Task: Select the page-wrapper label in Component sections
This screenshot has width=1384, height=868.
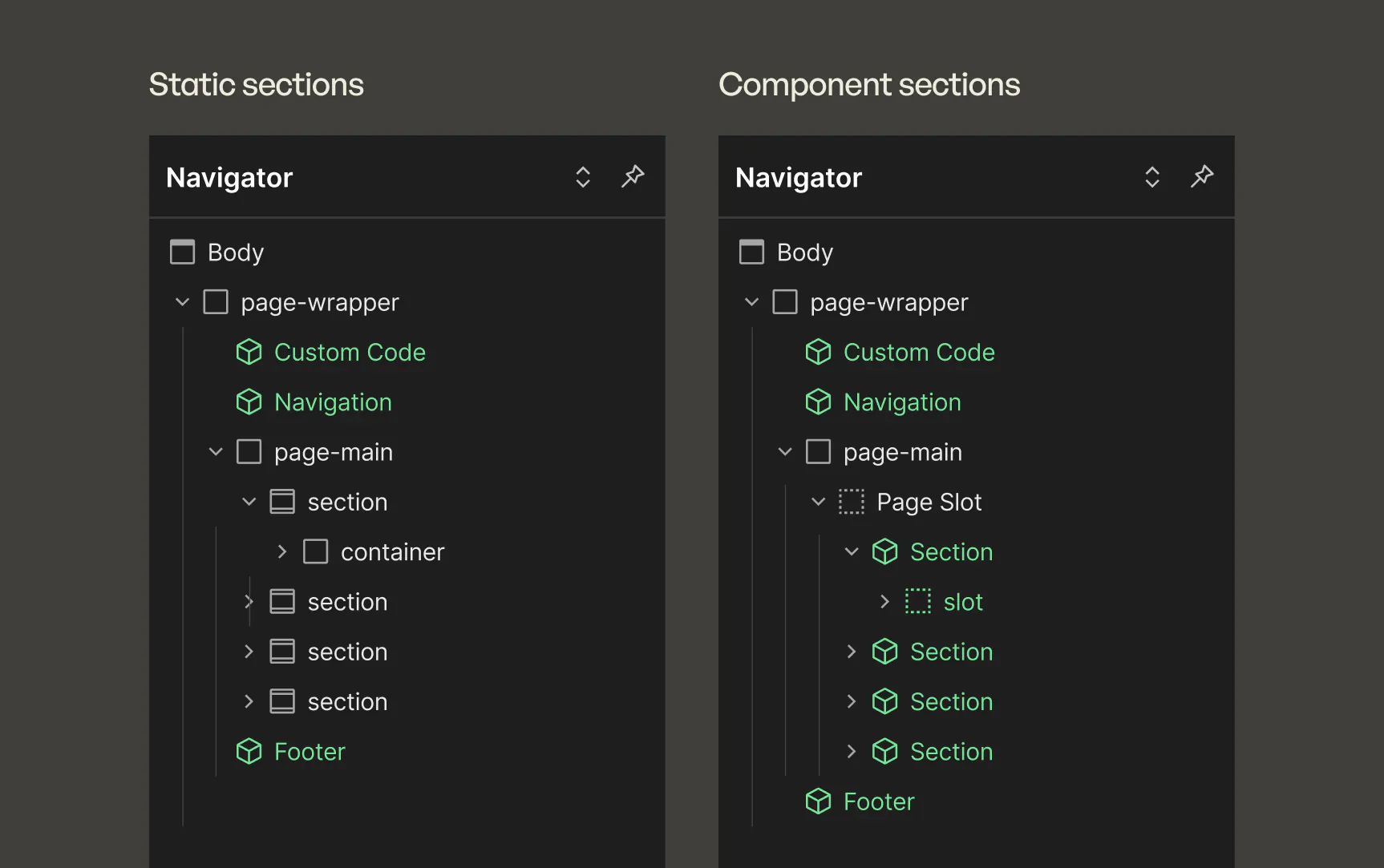Action: (888, 303)
